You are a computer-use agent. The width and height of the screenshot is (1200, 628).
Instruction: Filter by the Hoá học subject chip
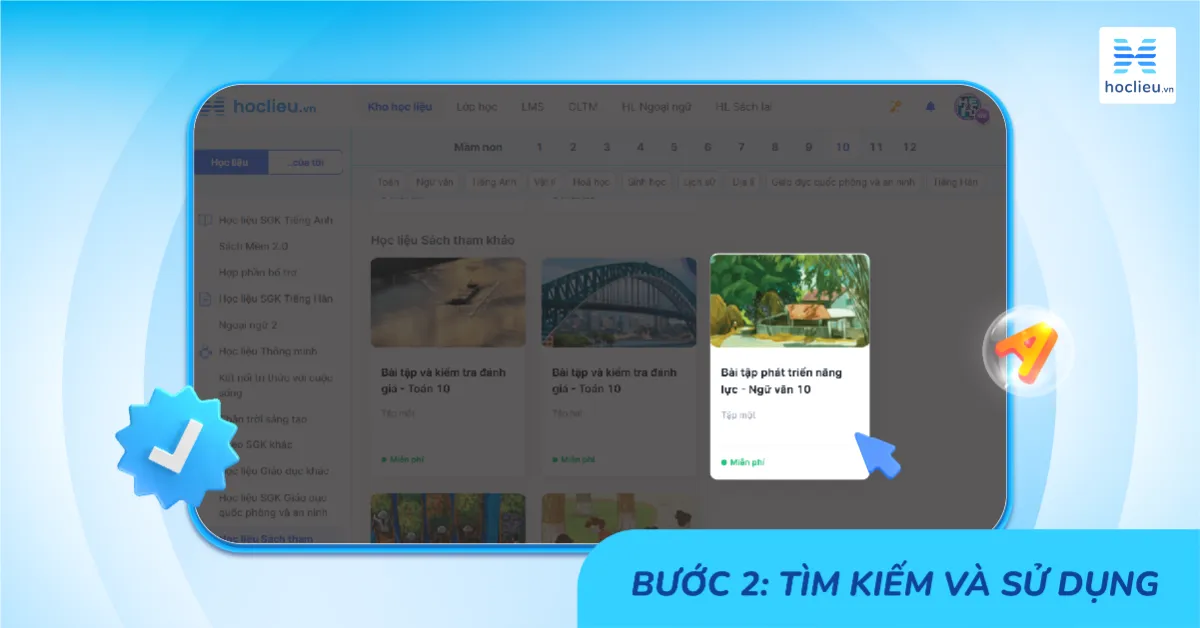pyautogui.click(x=591, y=183)
